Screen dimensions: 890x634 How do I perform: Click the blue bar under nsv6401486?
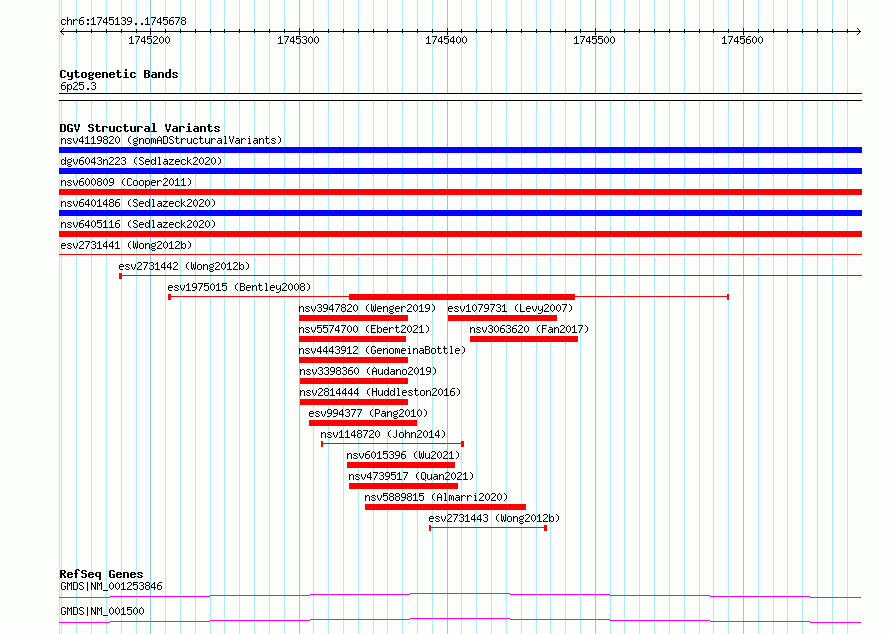tap(460, 213)
